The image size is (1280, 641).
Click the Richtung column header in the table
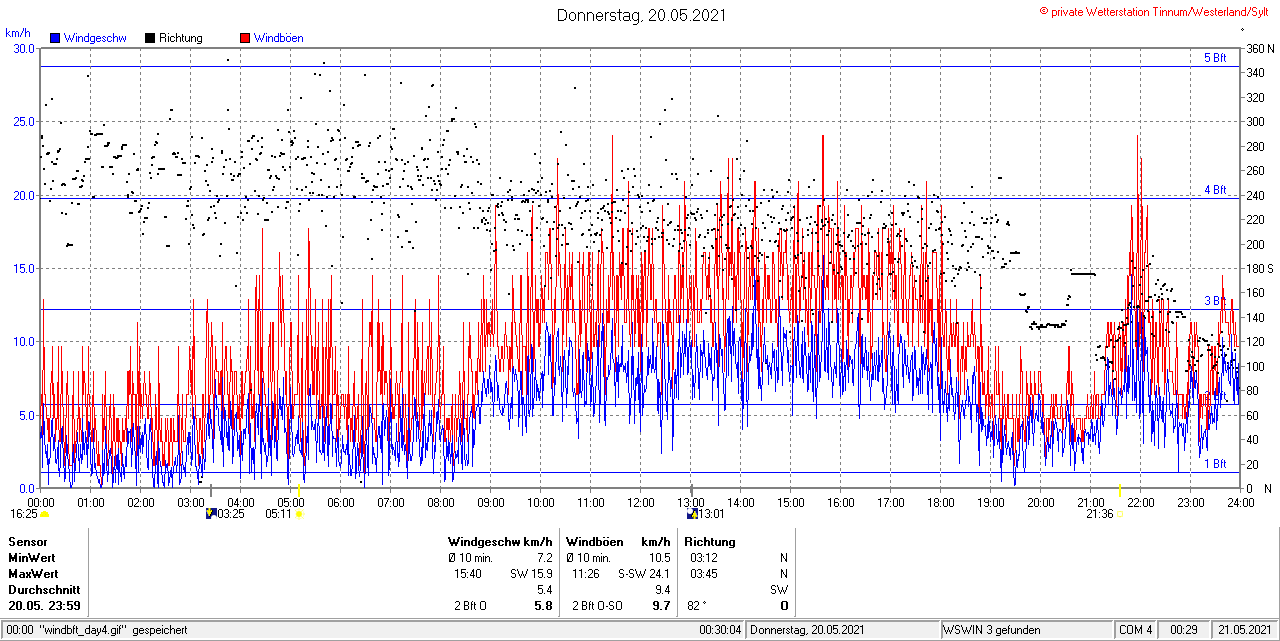[x=711, y=542]
